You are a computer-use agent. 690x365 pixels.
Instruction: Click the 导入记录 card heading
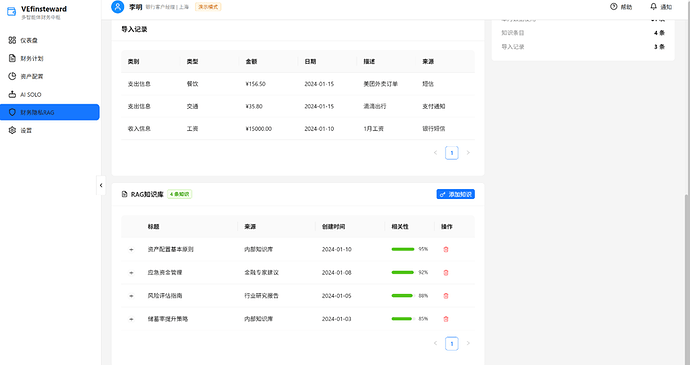coord(134,29)
